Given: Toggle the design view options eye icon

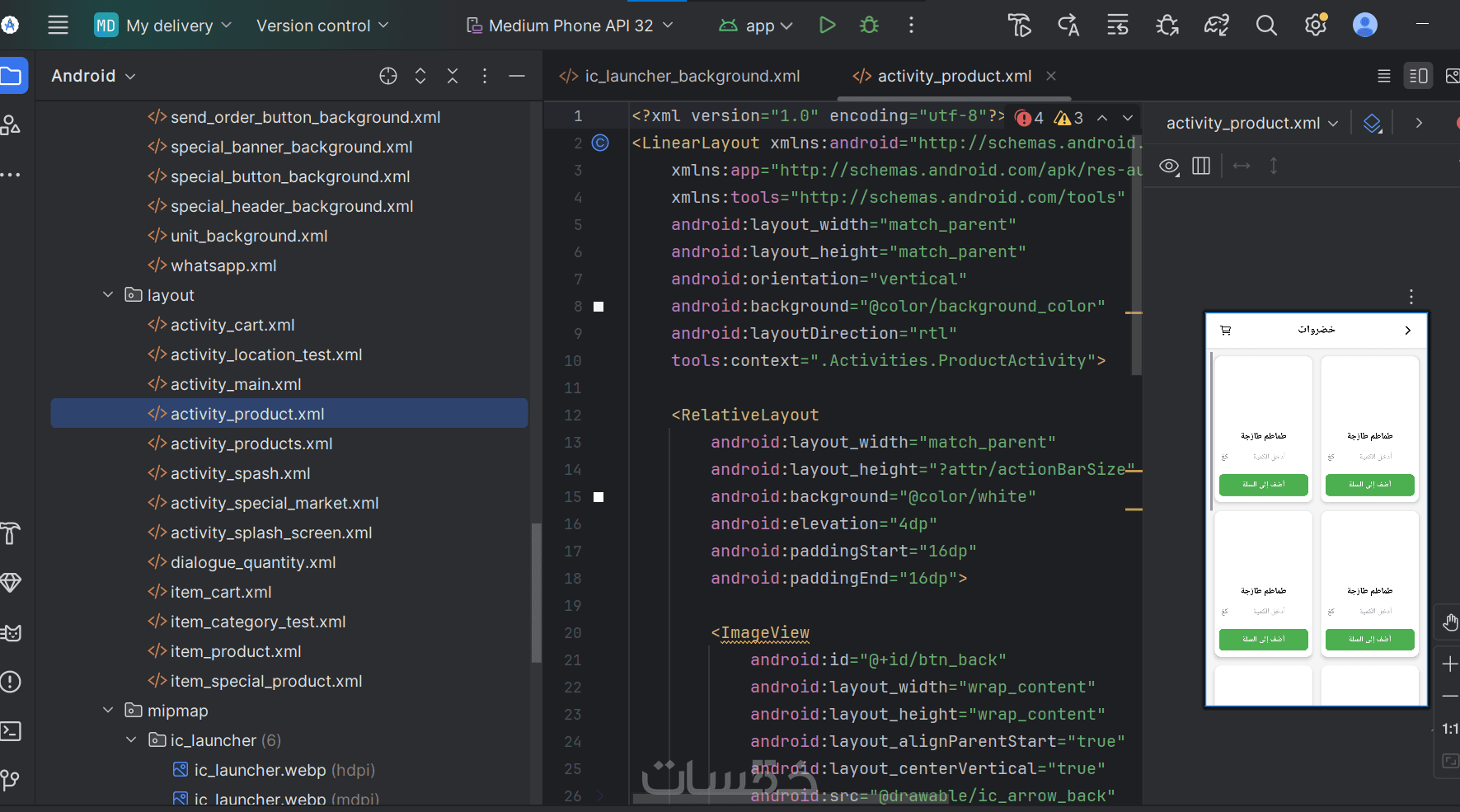Looking at the screenshot, I should [1169, 167].
